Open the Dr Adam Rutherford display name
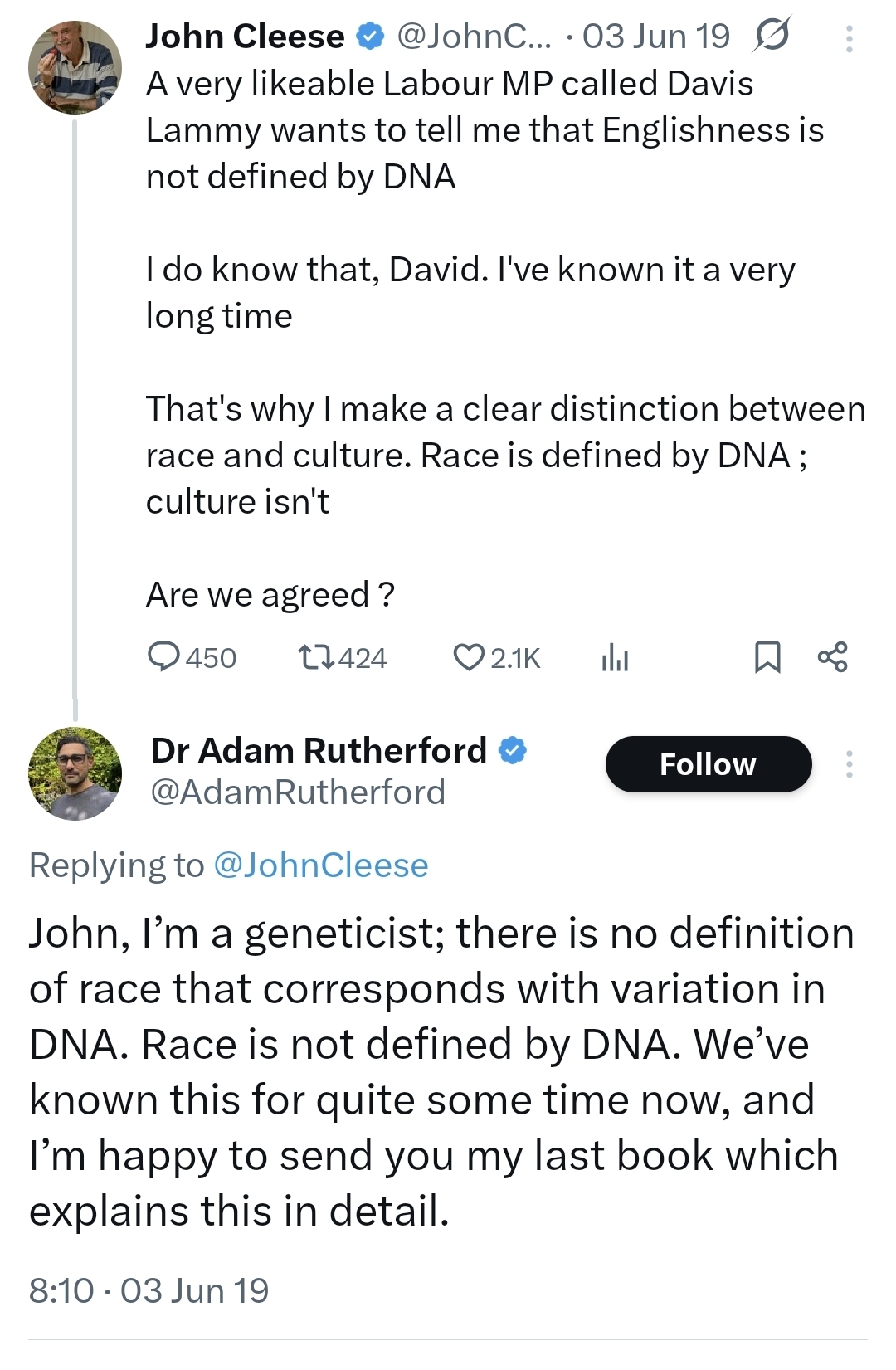This screenshot has height=1370, width=896. (319, 751)
